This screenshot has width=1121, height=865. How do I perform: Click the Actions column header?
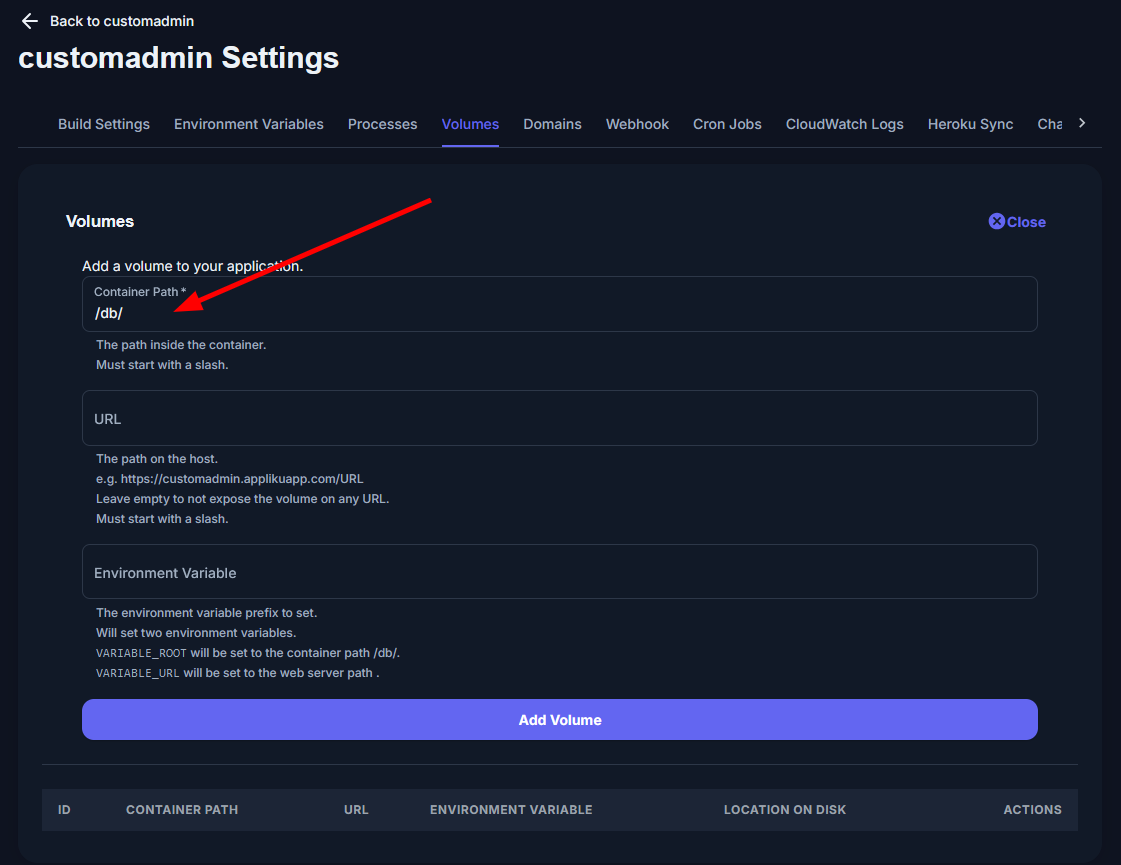pyautogui.click(x=1032, y=809)
